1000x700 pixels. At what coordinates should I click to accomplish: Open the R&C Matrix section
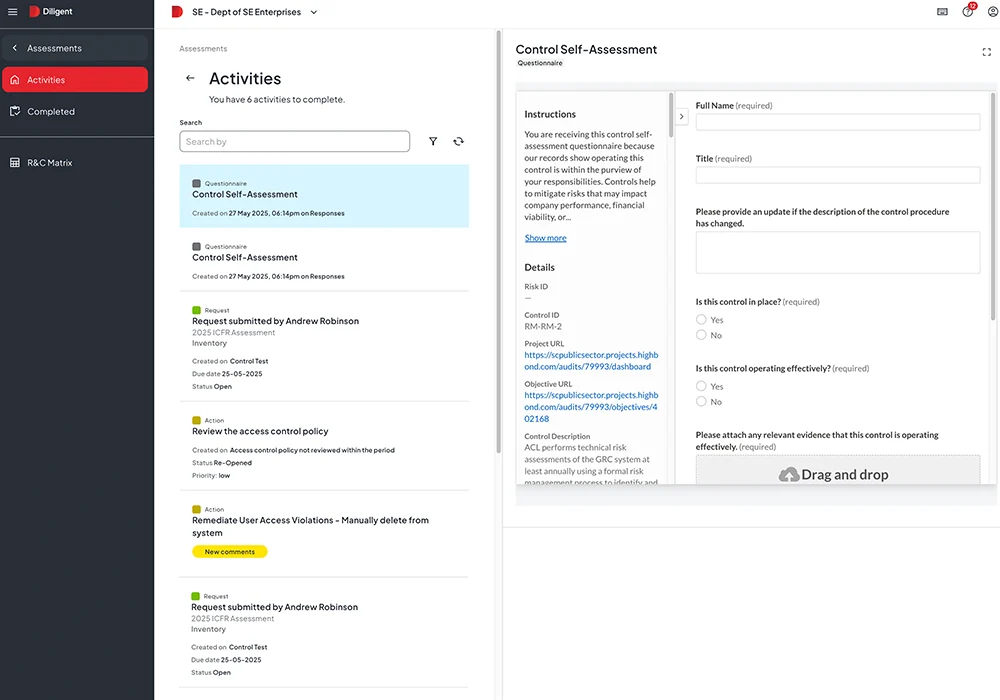pyautogui.click(x=47, y=161)
